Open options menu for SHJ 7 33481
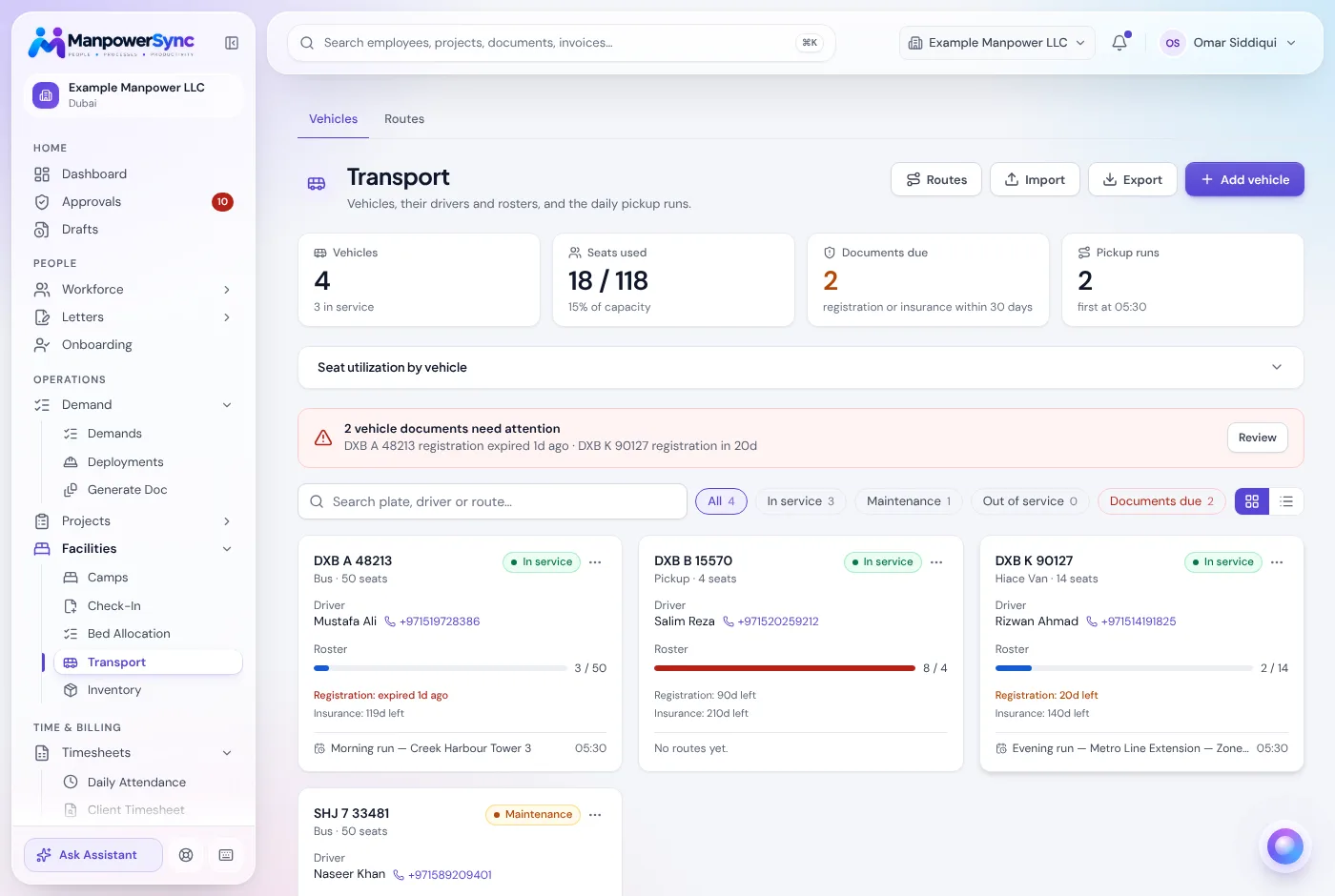This screenshot has width=1335, height=896. click(595, 815)
